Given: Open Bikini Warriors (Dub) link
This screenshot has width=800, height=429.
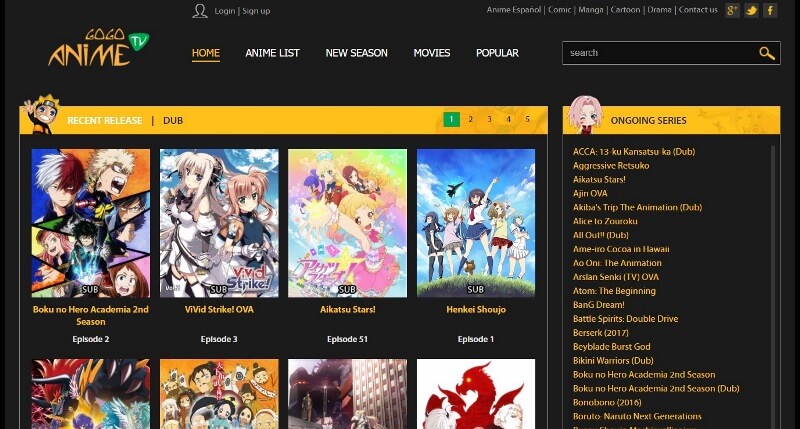Looking at the screenshot, I should (x=613, y=361).
